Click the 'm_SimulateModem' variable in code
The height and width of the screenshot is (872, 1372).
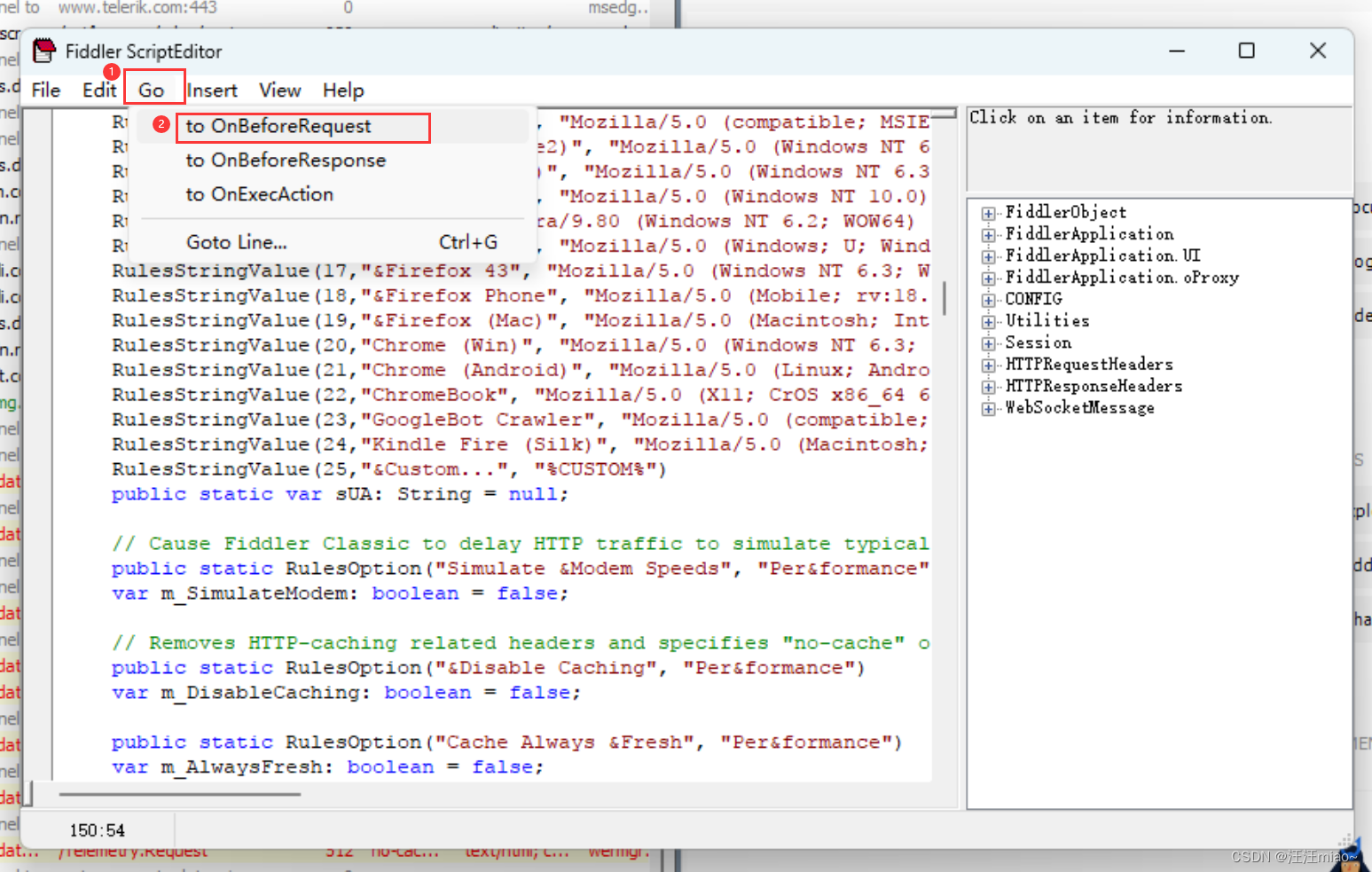coord(255,593)
